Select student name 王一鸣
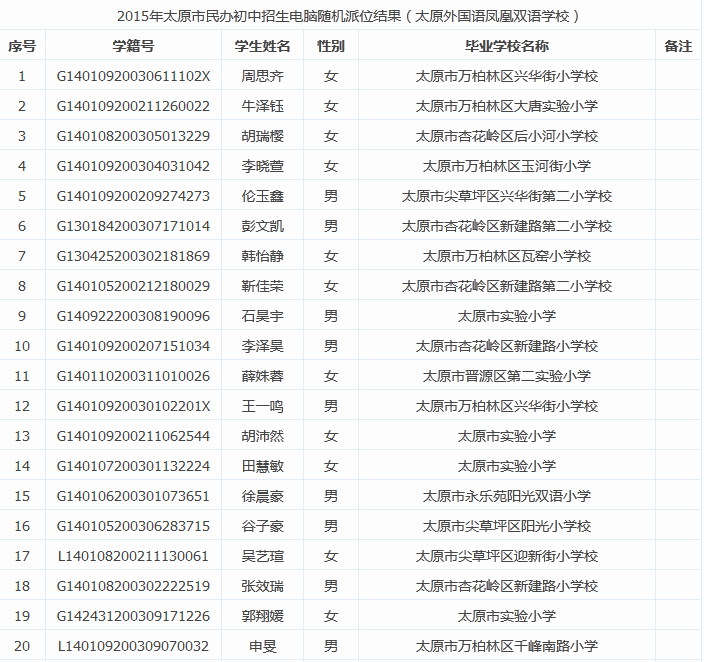 pyautogui.click(x=262, y=406)
